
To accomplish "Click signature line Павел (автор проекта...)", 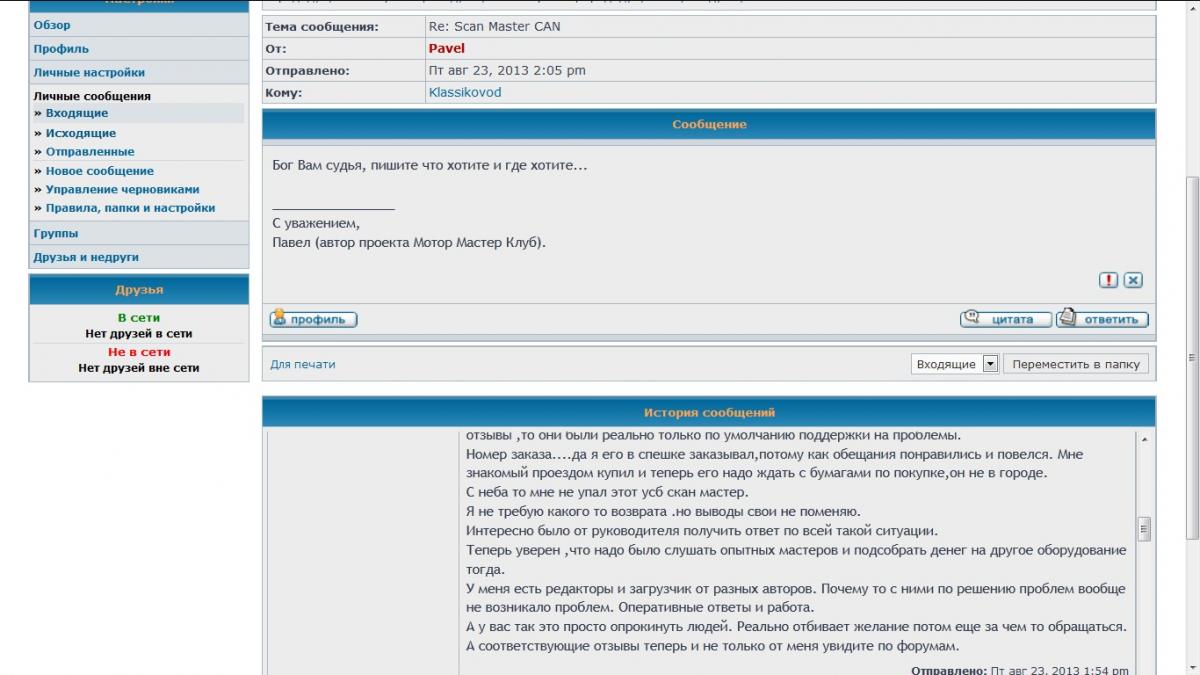I will [409, 242].
